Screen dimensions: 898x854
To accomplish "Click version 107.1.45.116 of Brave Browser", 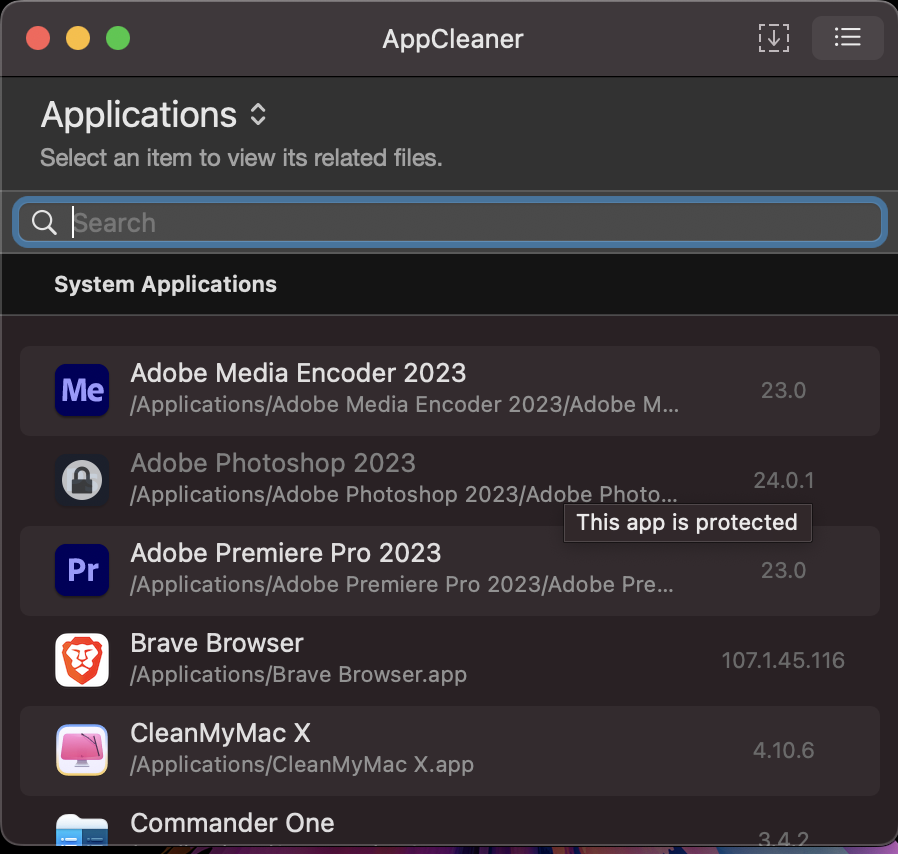I will click(x=783, y=660).
